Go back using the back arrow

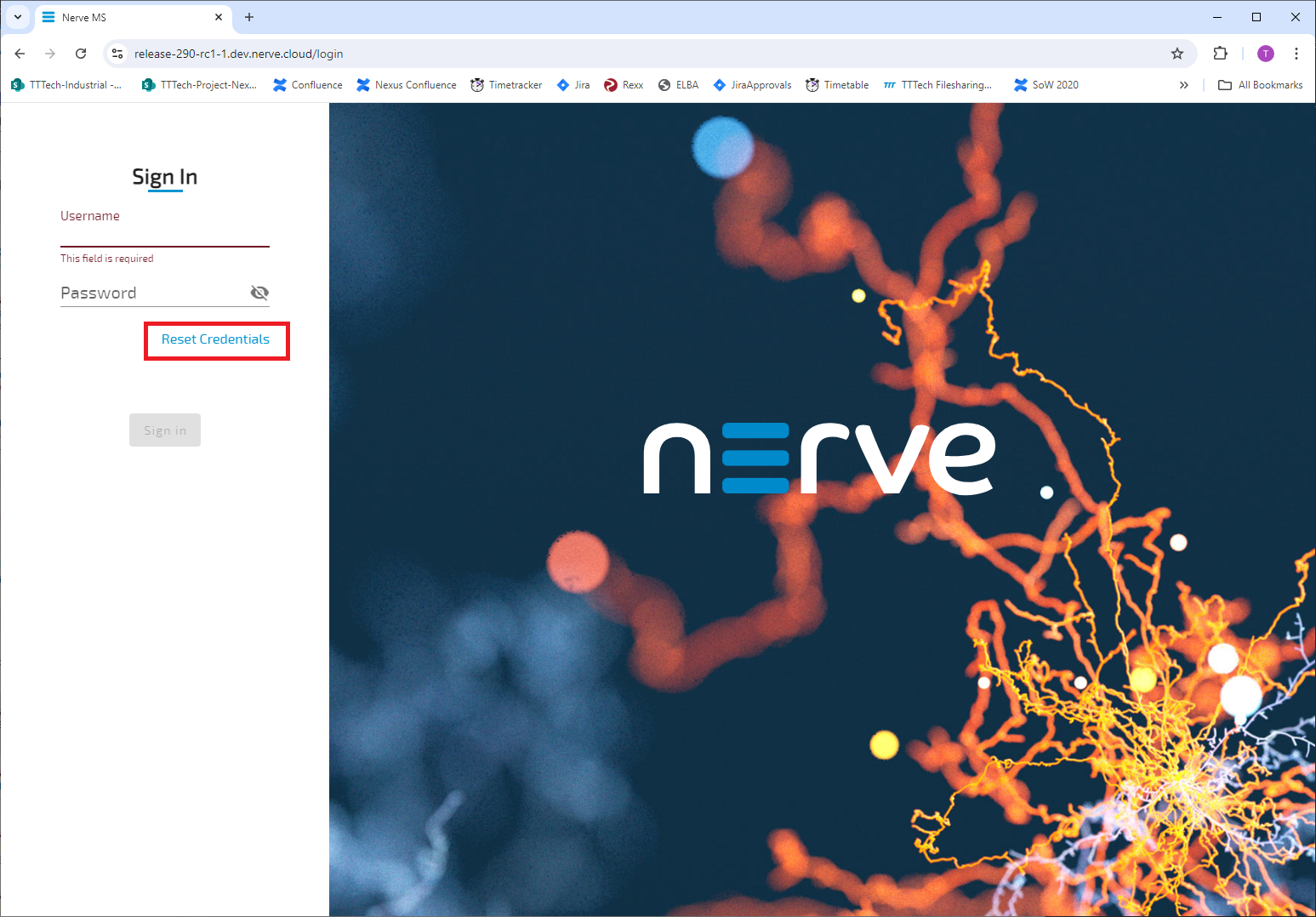coord(20,54)
